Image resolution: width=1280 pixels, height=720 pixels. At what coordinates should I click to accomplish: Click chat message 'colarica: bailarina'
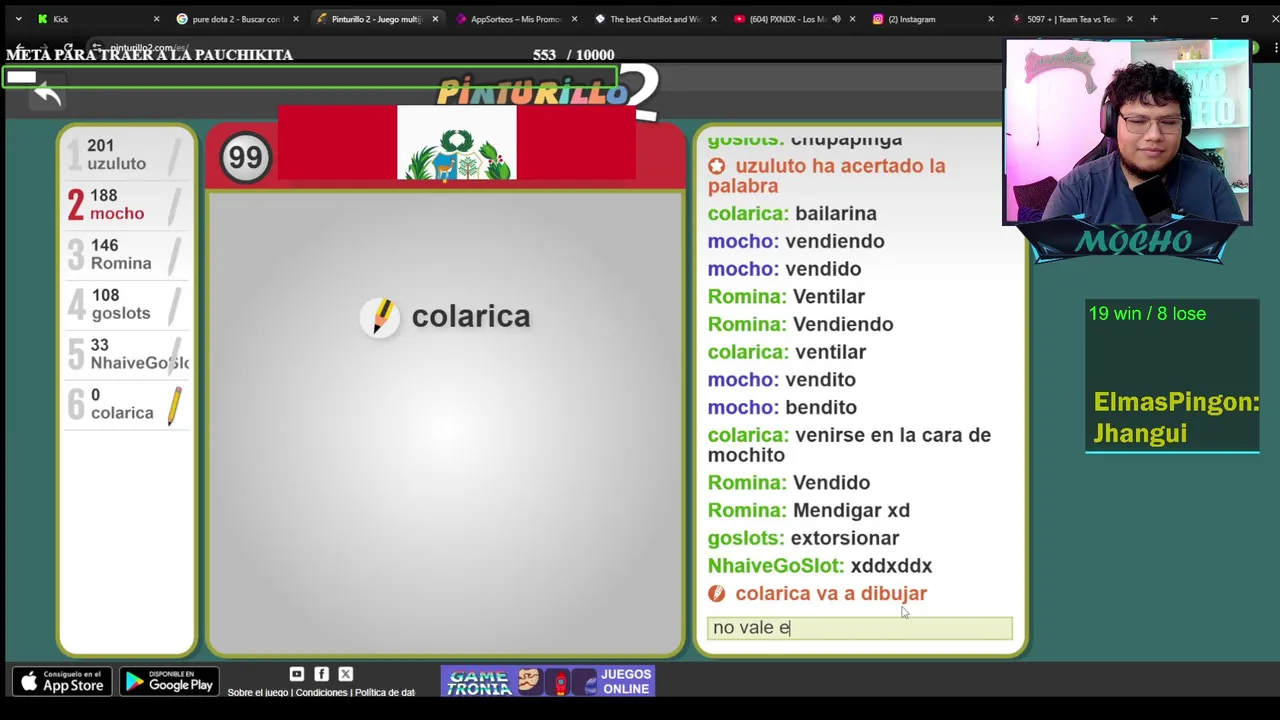coord(792,213)
